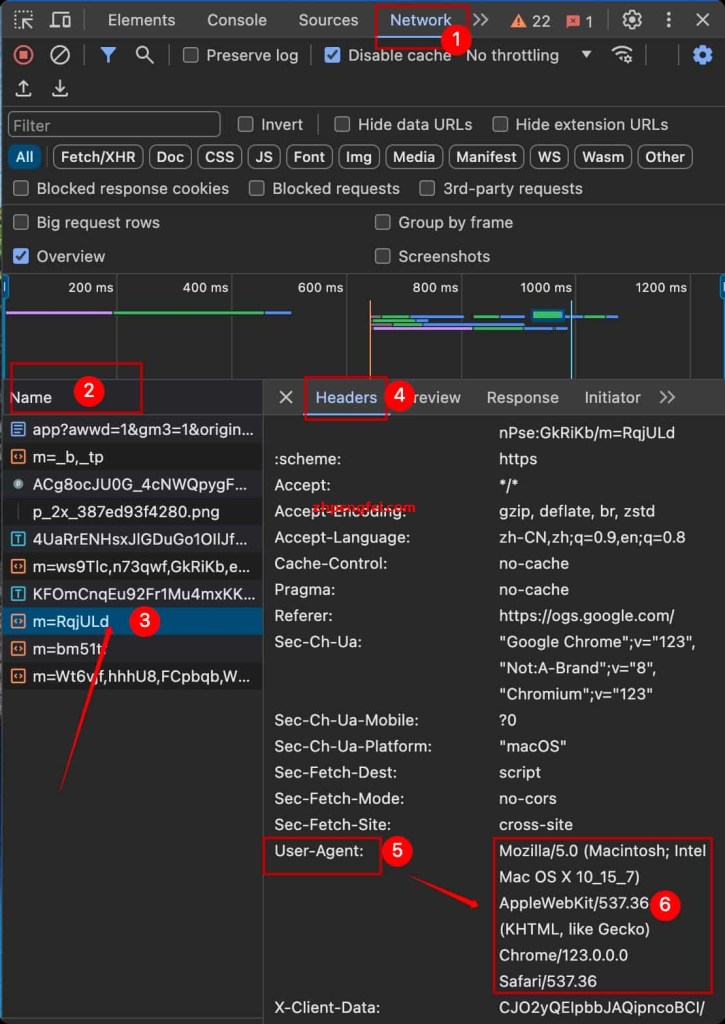This screenshot has height=1024, width=725.
Task: Open network search with magnifier icon
Action: [145, 55]
